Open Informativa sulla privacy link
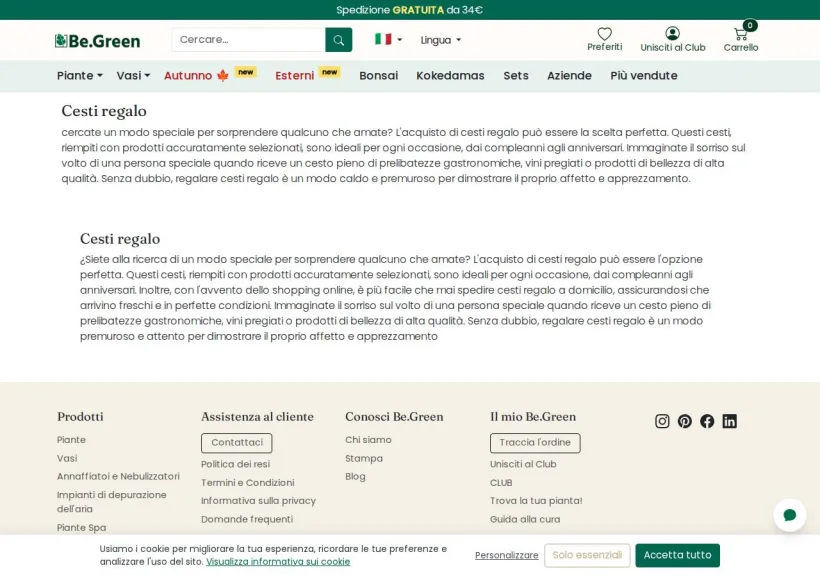The image size is (820, 577). 258,501
